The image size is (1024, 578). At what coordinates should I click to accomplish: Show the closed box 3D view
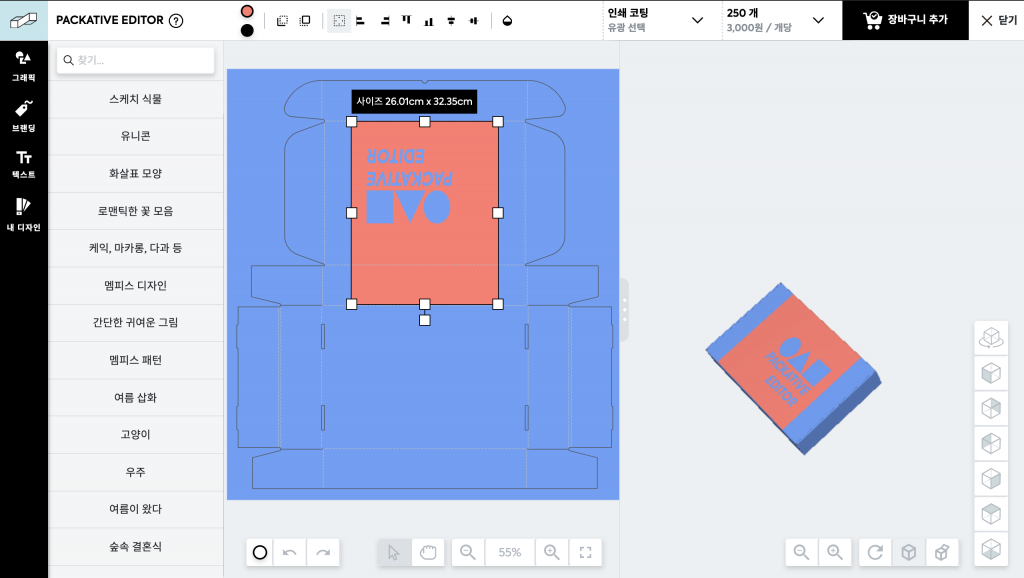coord(908,553)
